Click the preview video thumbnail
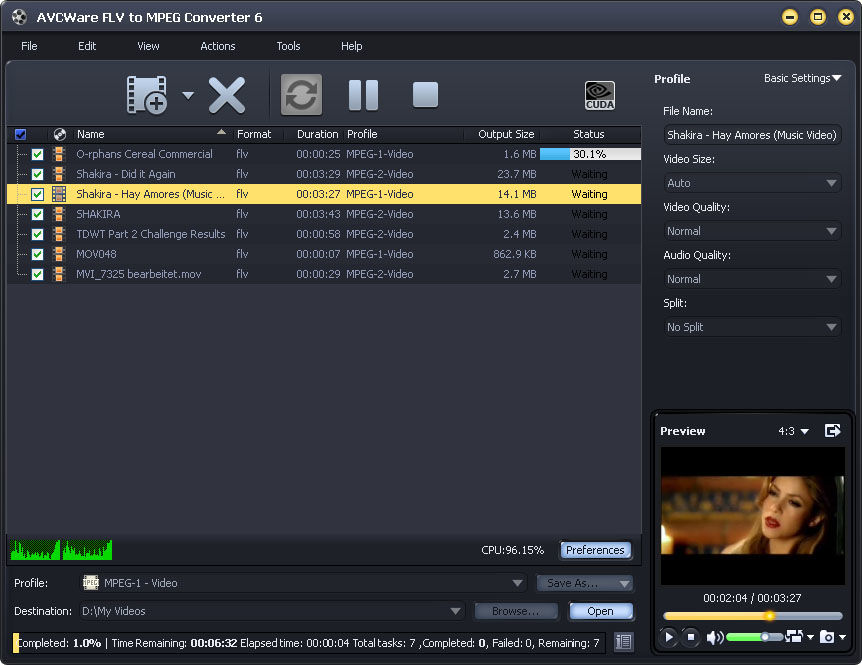This screenshot has width=862, height=665. [x=753, y=516]
